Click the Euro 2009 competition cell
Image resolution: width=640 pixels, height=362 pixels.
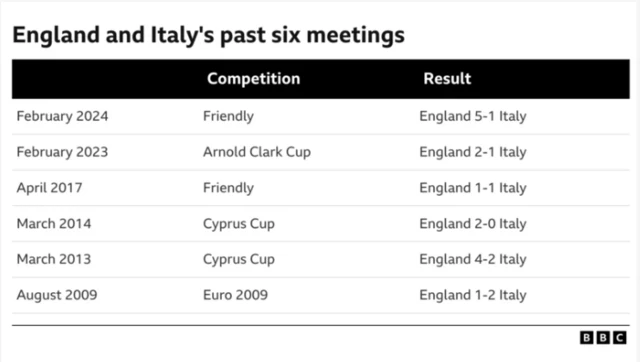(x=236, y=295)
